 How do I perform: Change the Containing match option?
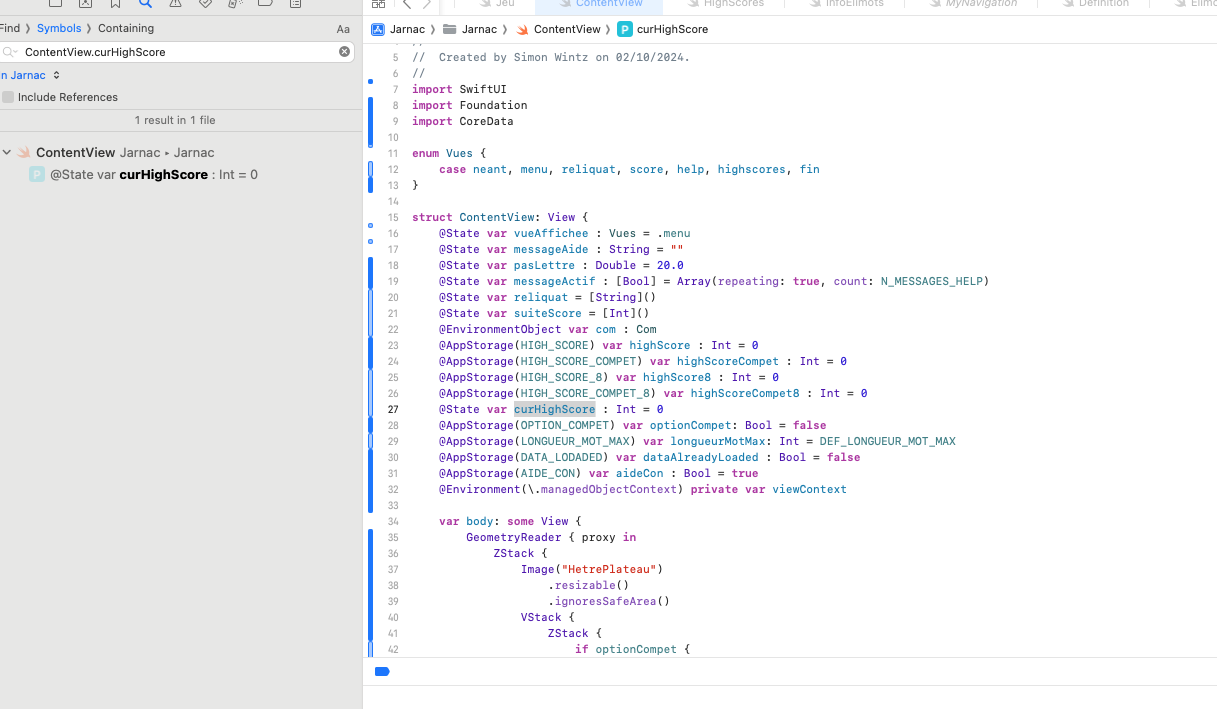[x=126, y=28]
